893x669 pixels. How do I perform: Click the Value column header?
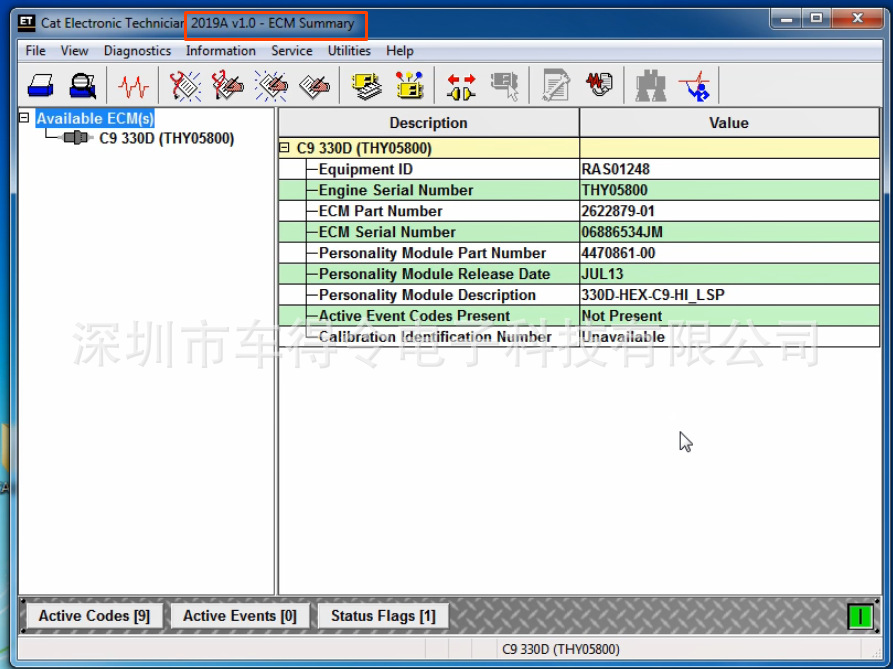point(729,123)
